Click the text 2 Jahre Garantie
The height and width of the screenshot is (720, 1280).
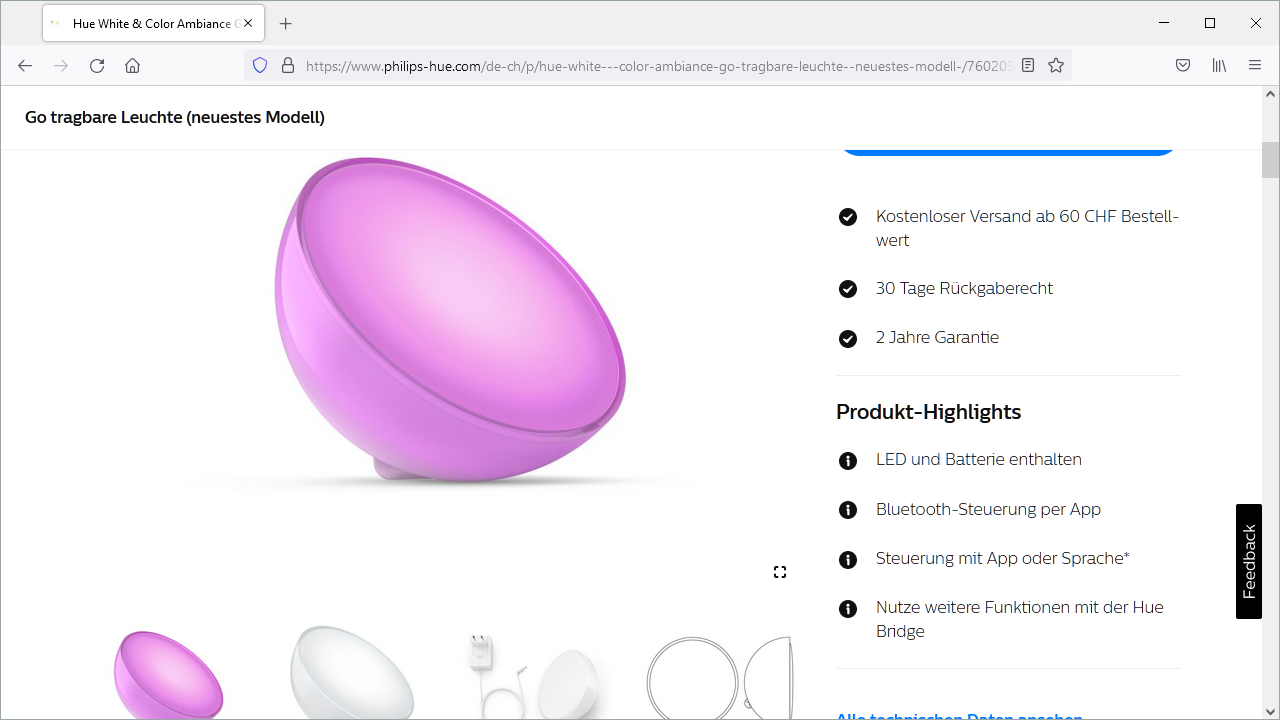(x=937, y=337)
